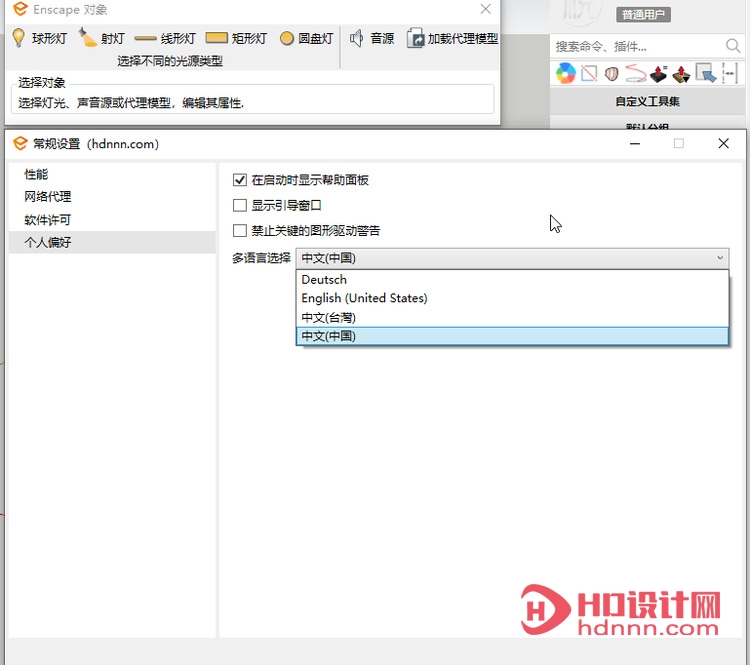Click the Enscape logo in settings title bar

pos(20,144)
